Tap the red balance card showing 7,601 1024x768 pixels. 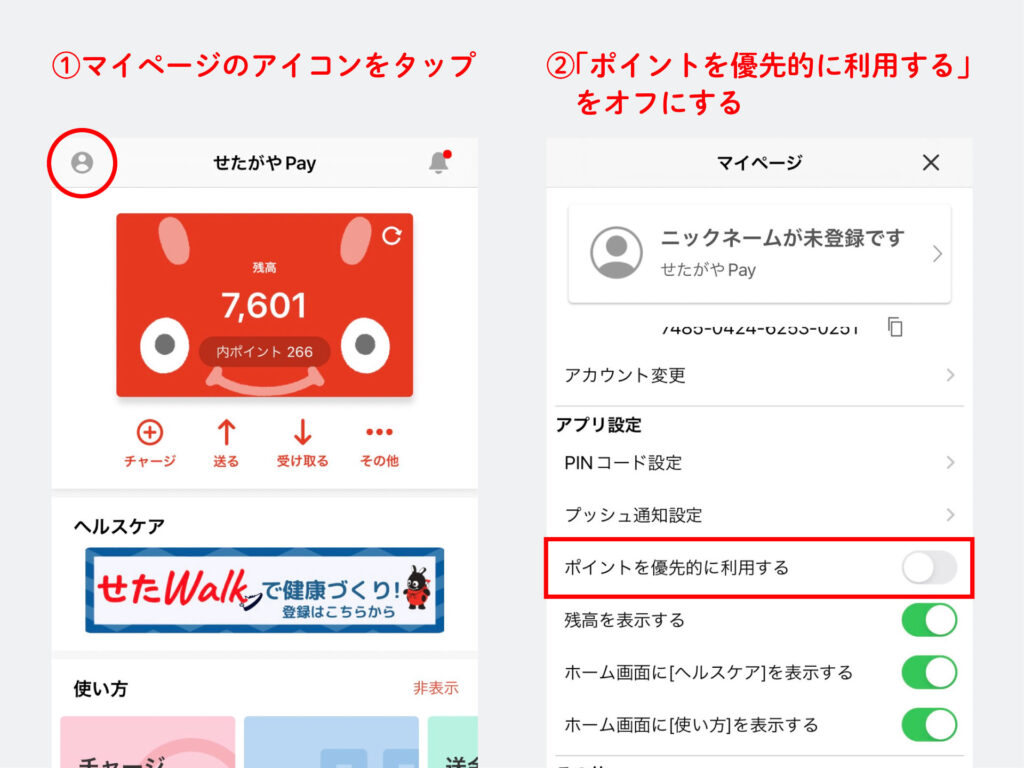coord(264,305)
